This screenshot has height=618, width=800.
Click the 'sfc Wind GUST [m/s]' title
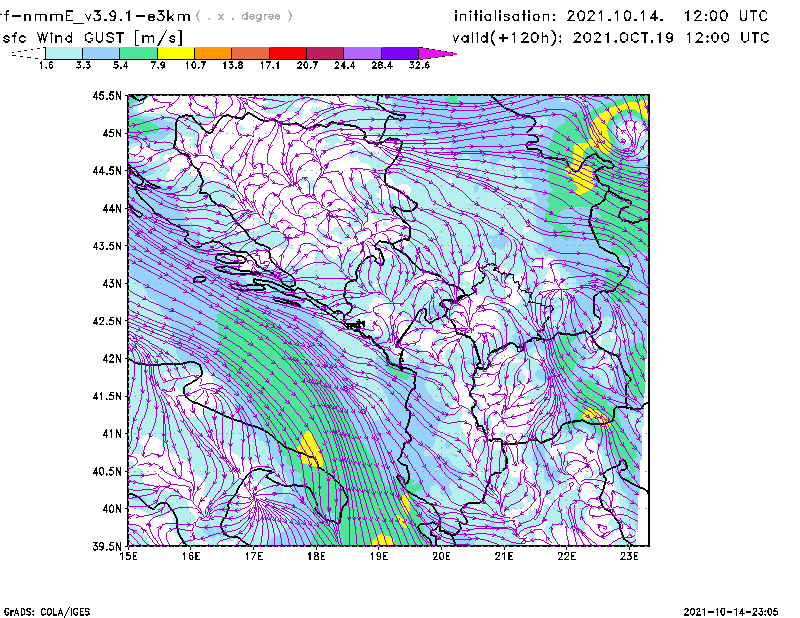pos(92,38)
